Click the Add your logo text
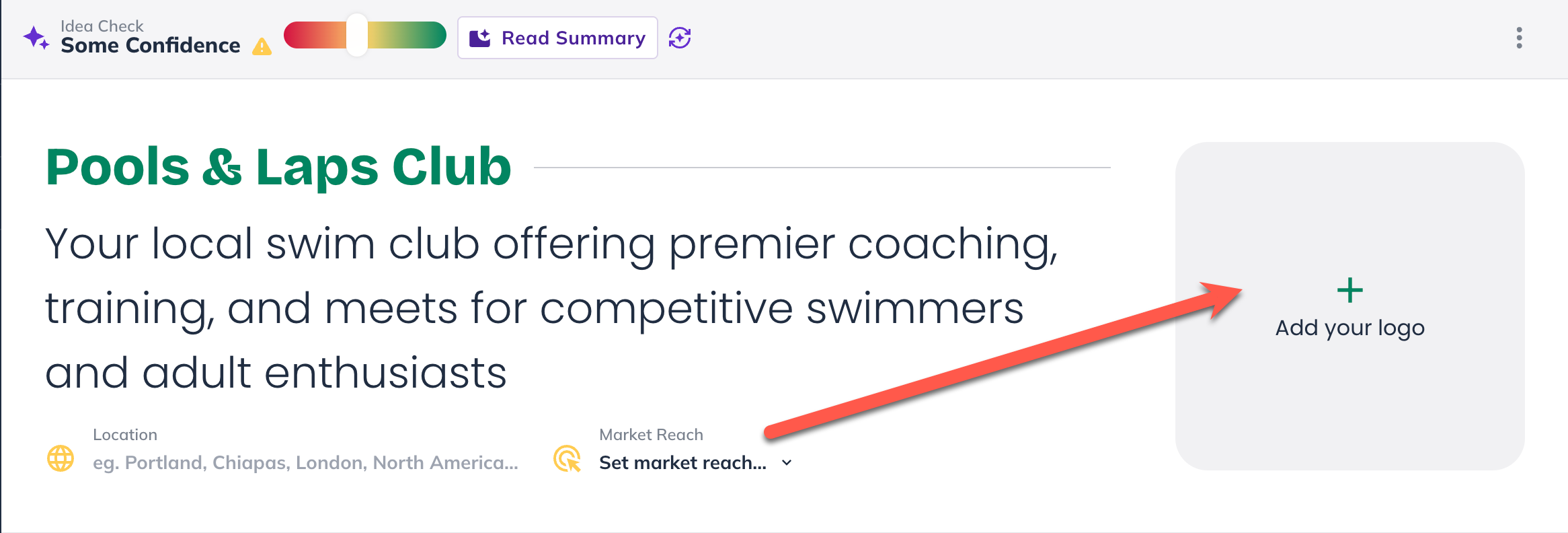The image size is (1568, 533). [x=1349, y=328]
